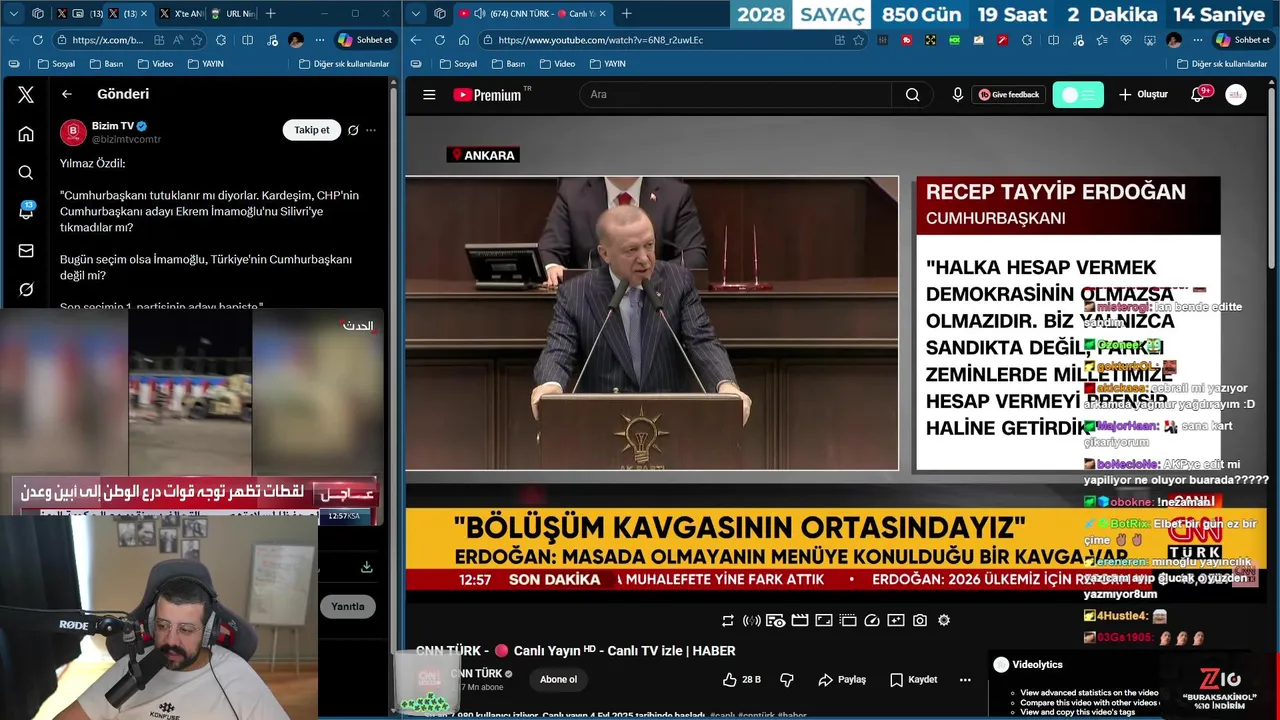Viewport: 1280px width, 720px height.
Task: Focus the YouTube Ara search field
Action: [735, 95]
